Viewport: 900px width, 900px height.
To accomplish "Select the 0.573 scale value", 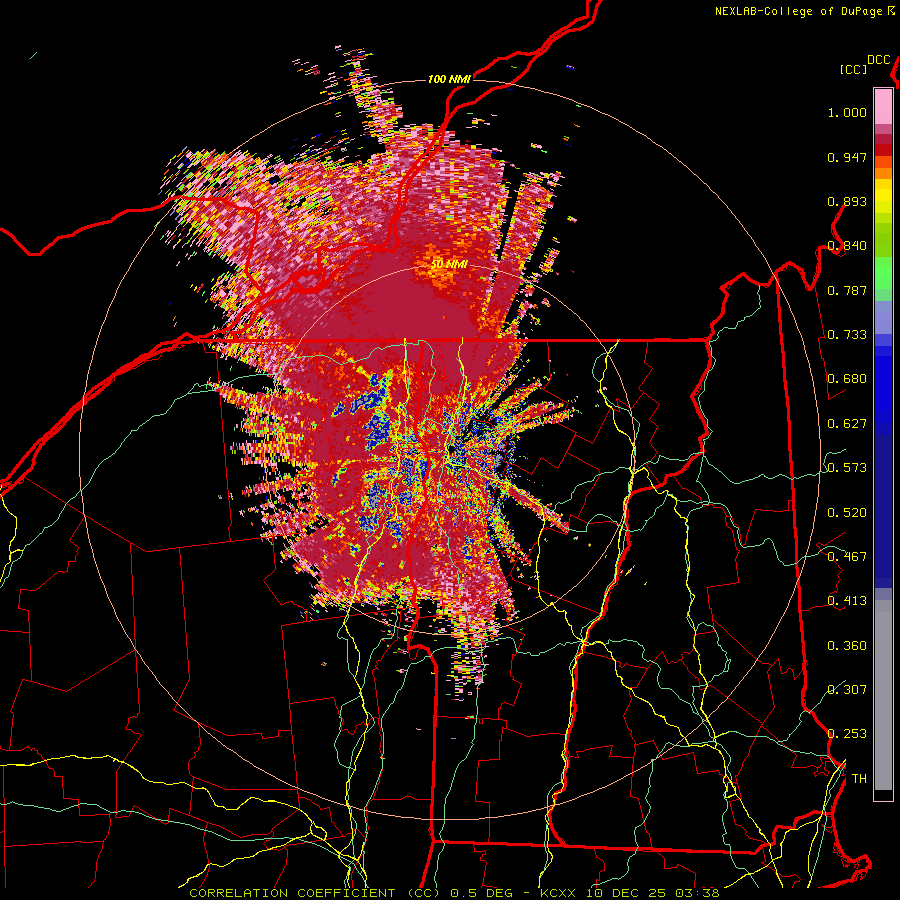I will (x=847, y=467).
